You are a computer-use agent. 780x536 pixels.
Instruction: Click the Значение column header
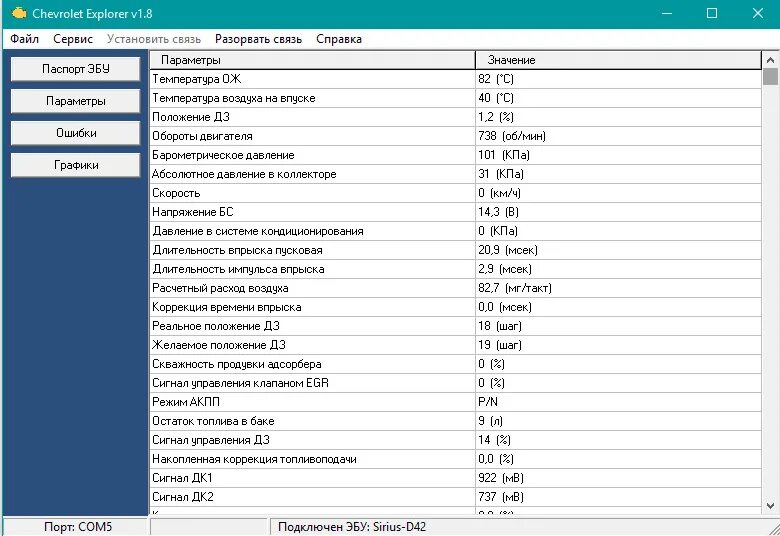tap(618, 60)
